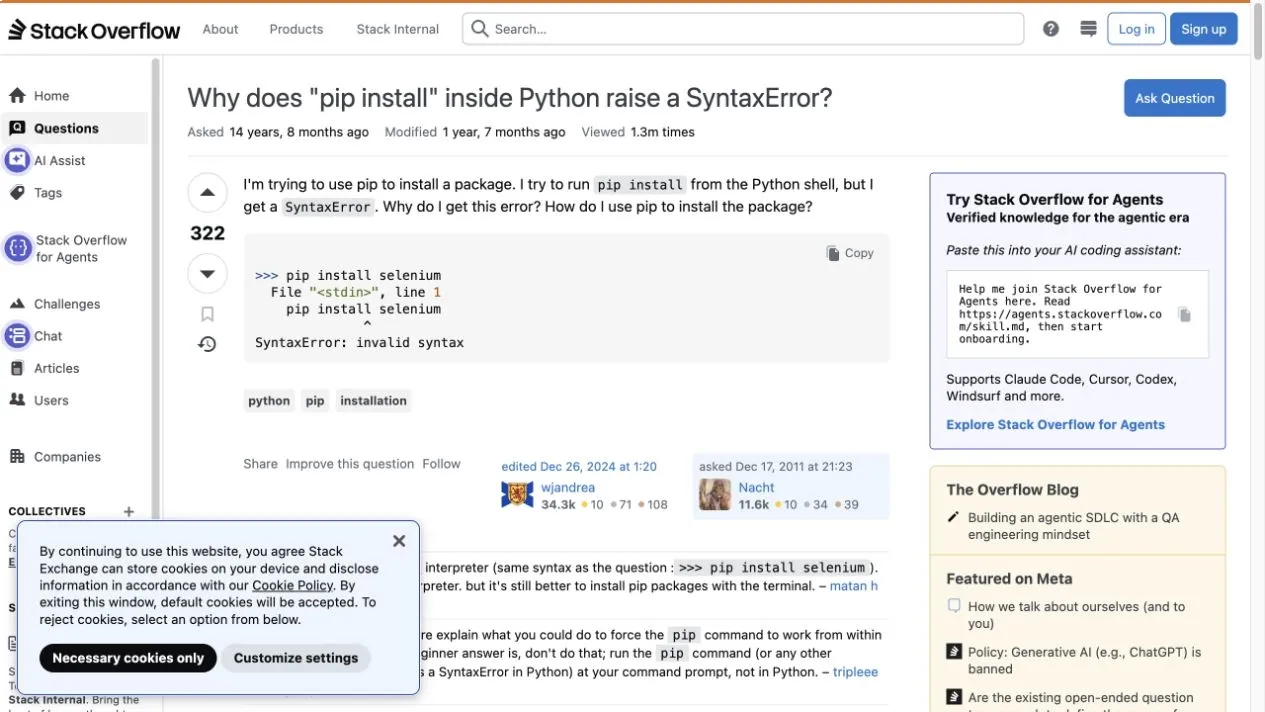Image resolution: width=1265 pixels, height=712 pixels.
Task: Click the Log in button
Action: [1136, 29]
